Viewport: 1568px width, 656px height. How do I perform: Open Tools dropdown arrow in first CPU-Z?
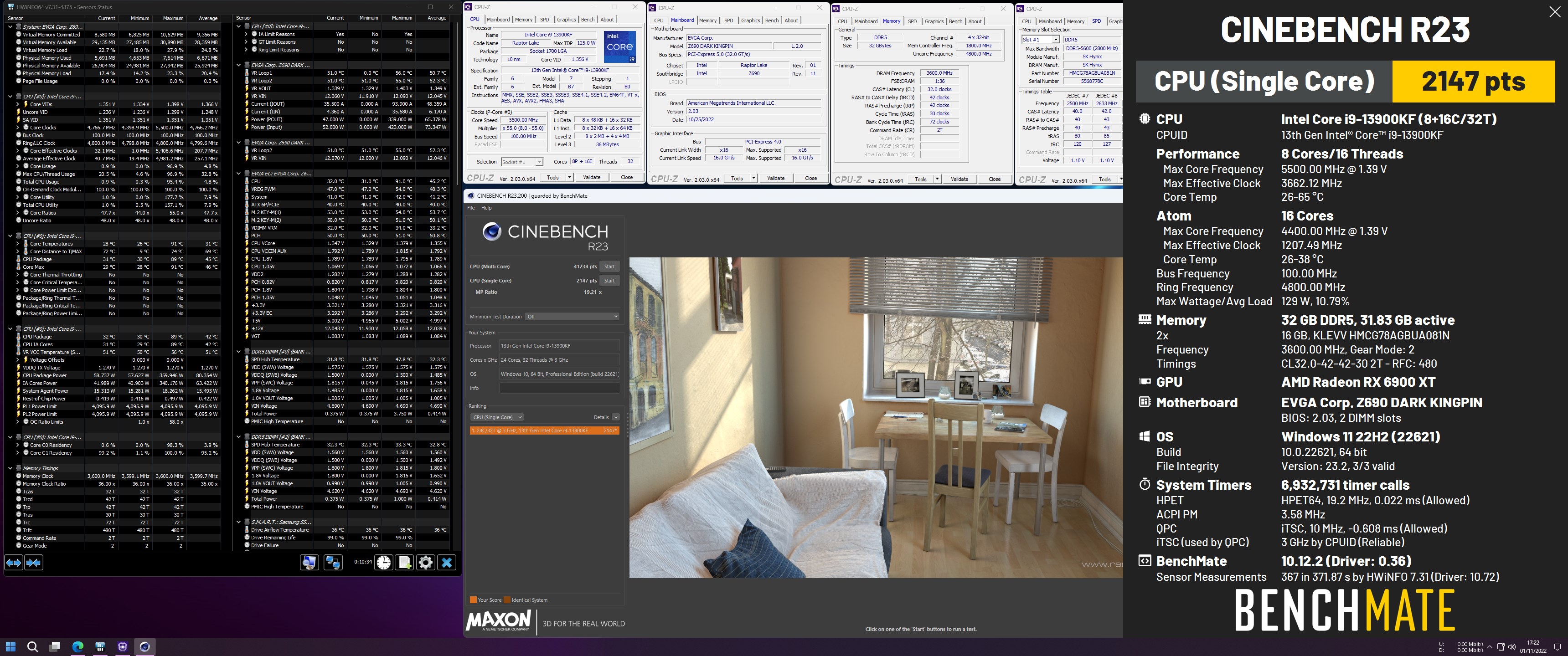(569, 177)
